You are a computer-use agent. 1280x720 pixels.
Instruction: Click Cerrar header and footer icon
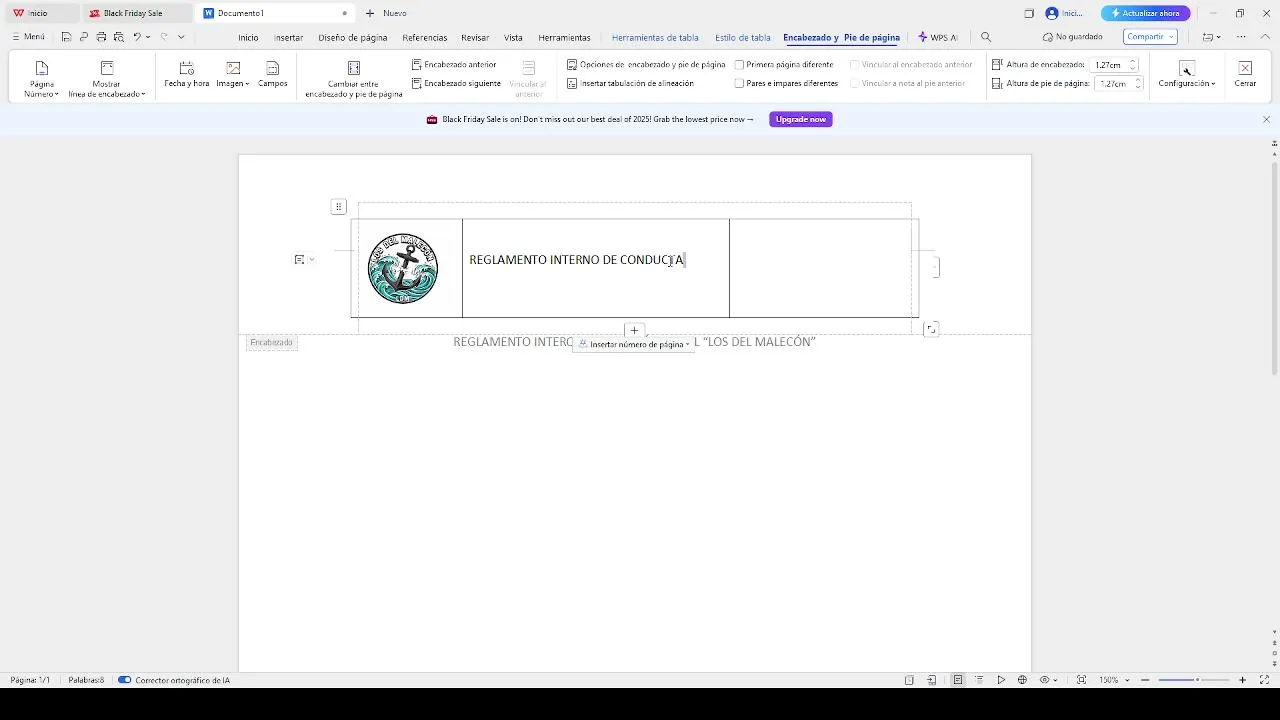pyautogui.click(x=1245, y=68)
